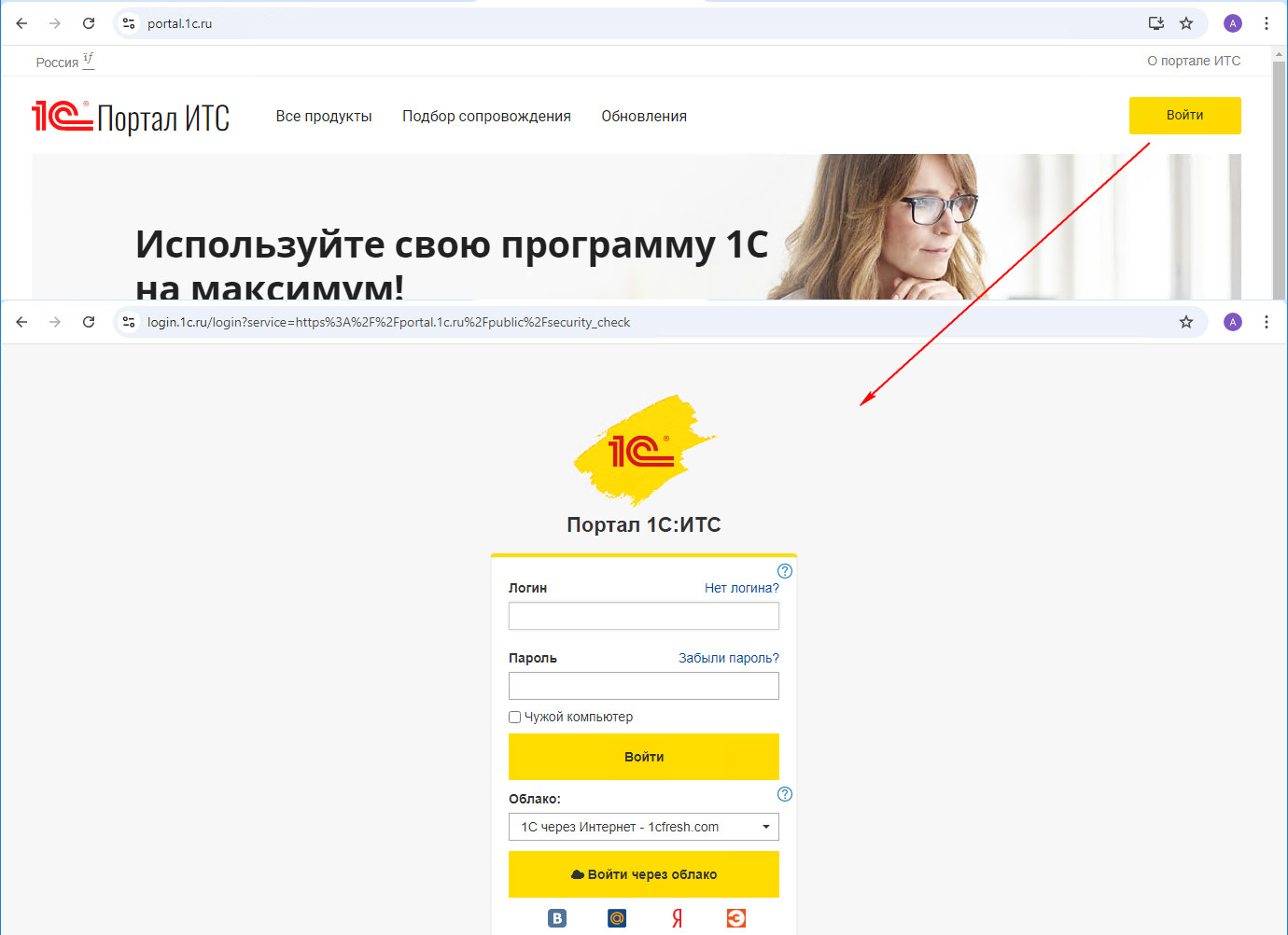Click the help icon next to Облако label
This screenshot has height=935, width=1288.
click(x=785, y=794)
